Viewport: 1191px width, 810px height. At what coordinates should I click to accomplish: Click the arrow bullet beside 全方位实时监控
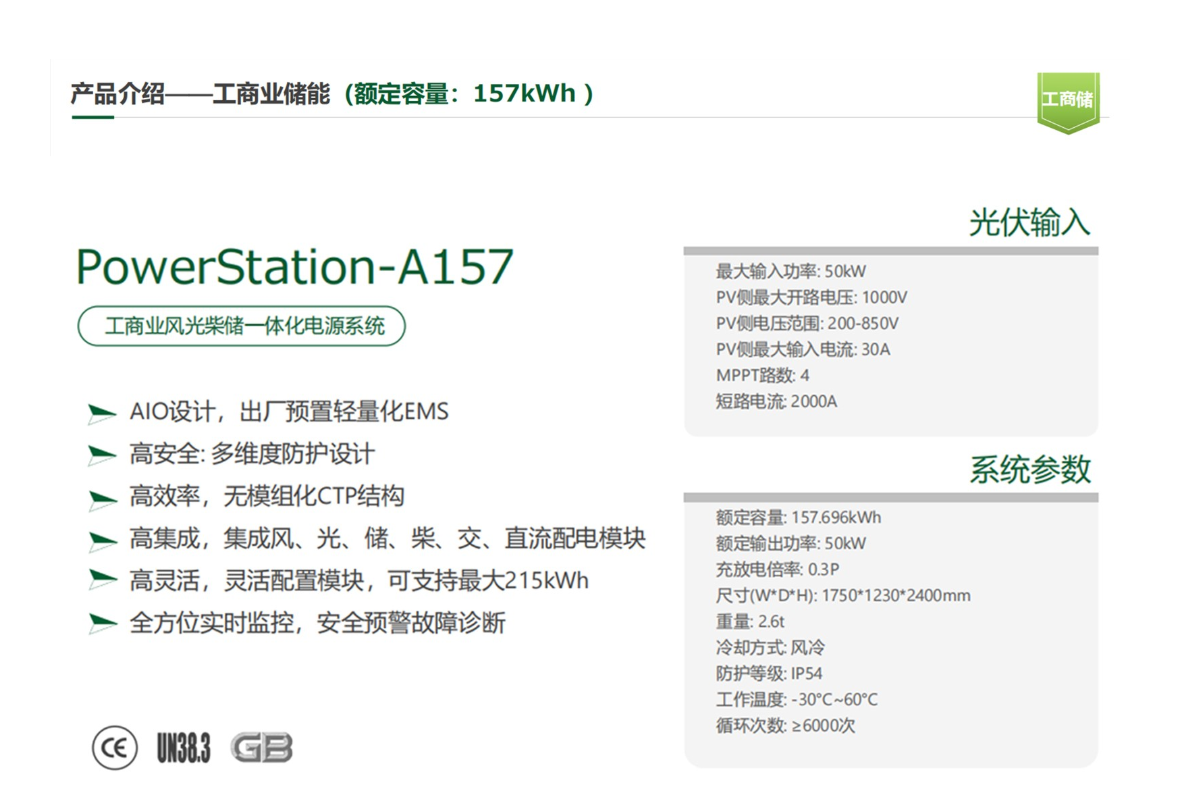click(102, 623)
